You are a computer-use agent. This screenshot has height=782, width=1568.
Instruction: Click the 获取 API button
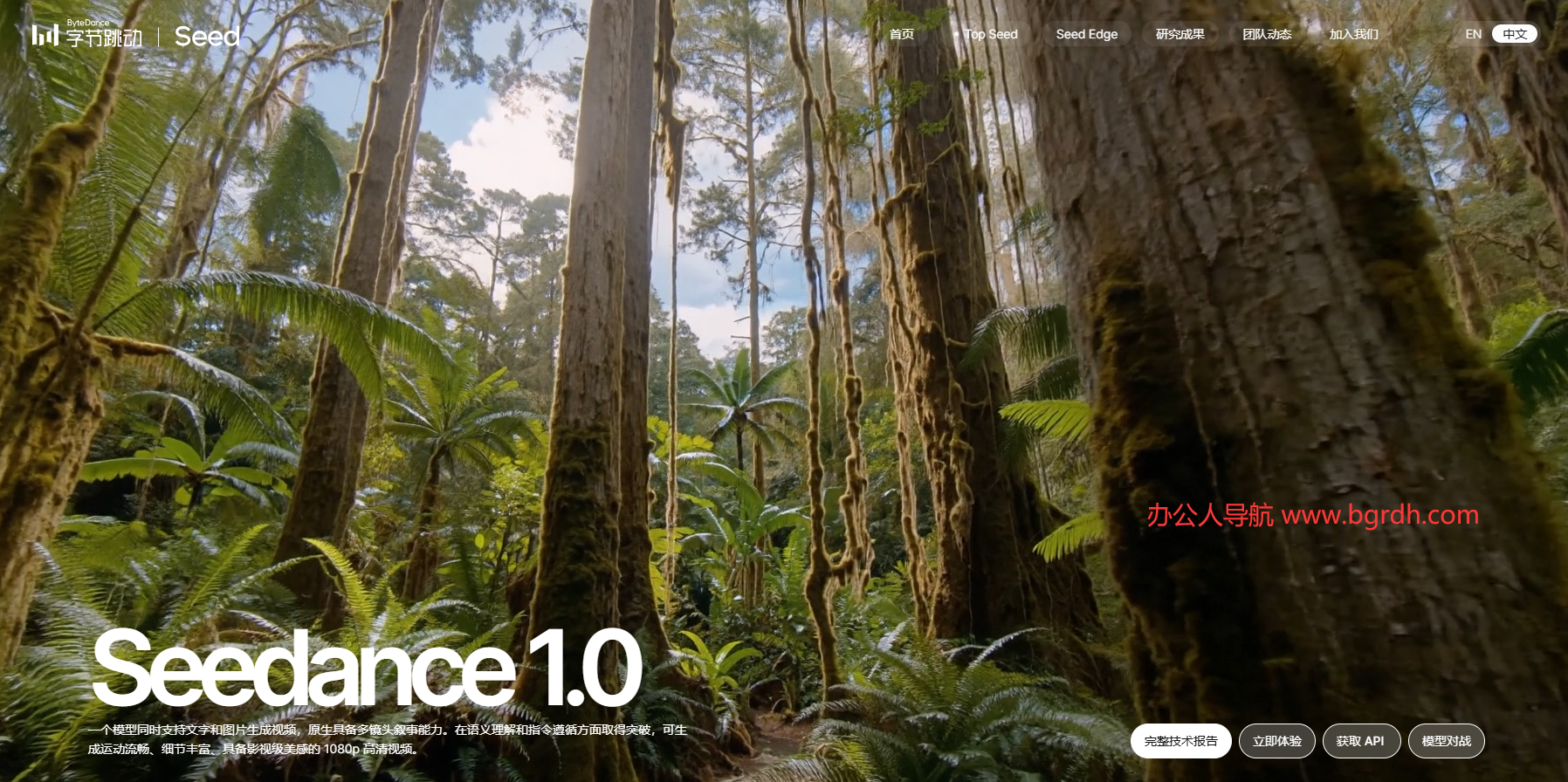pos(1360,741)
